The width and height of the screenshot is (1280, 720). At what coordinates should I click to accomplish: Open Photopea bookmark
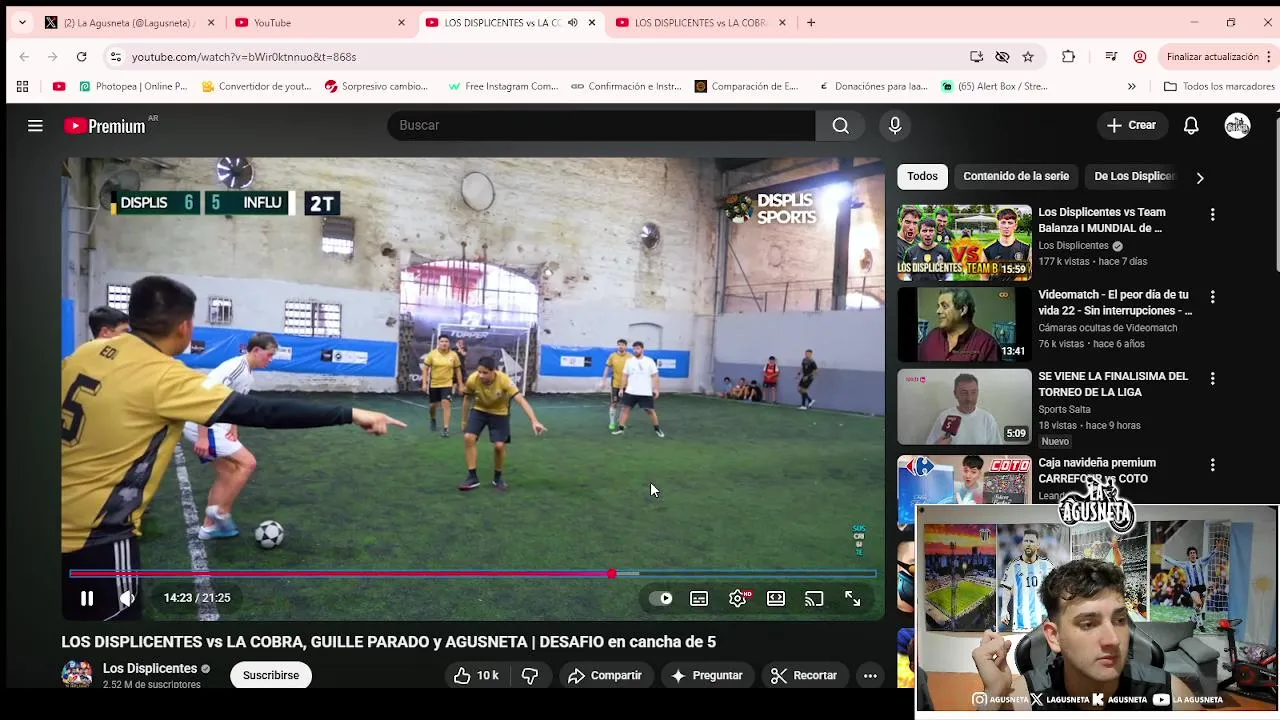[x=133, y=86]
